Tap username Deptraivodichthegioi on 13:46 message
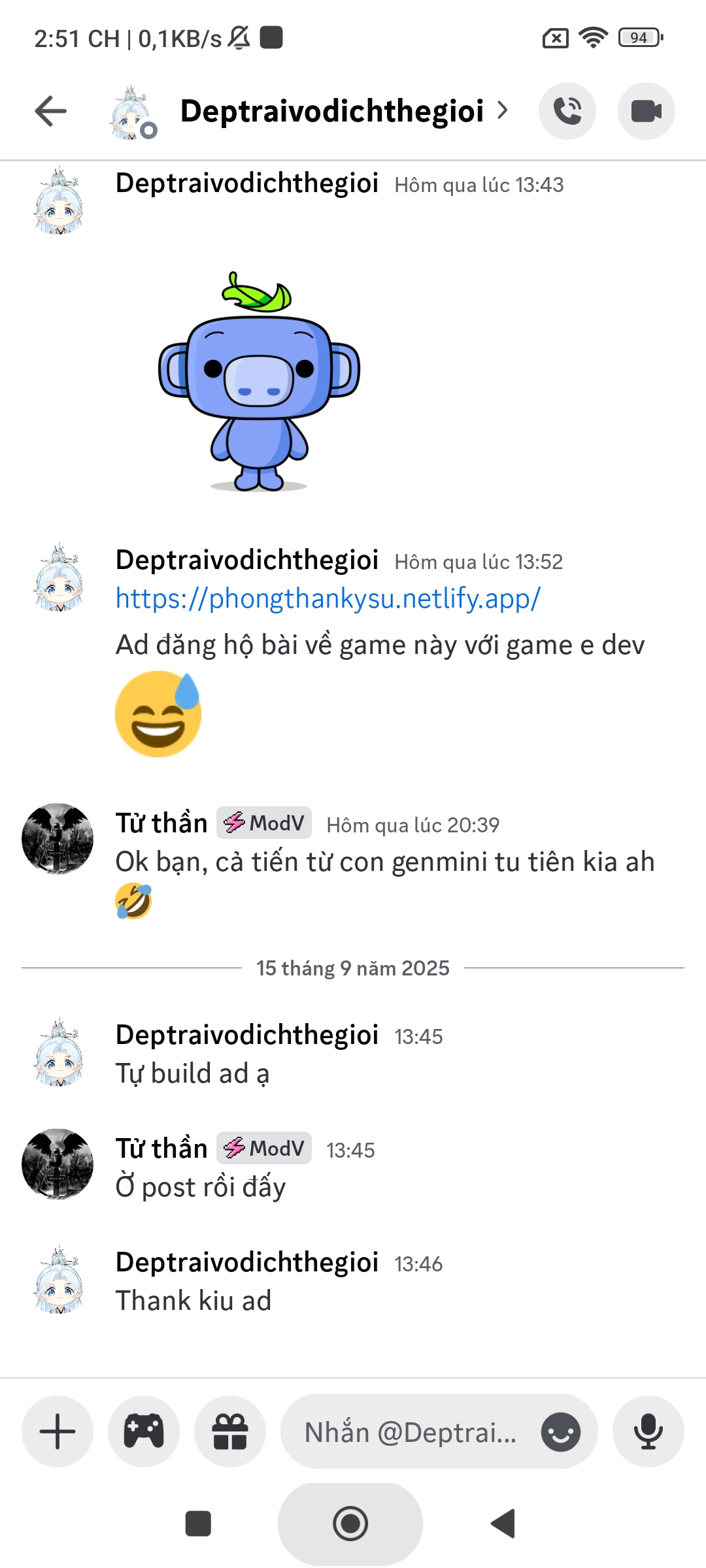706x1568 pixels. (x=247, y=1262)
